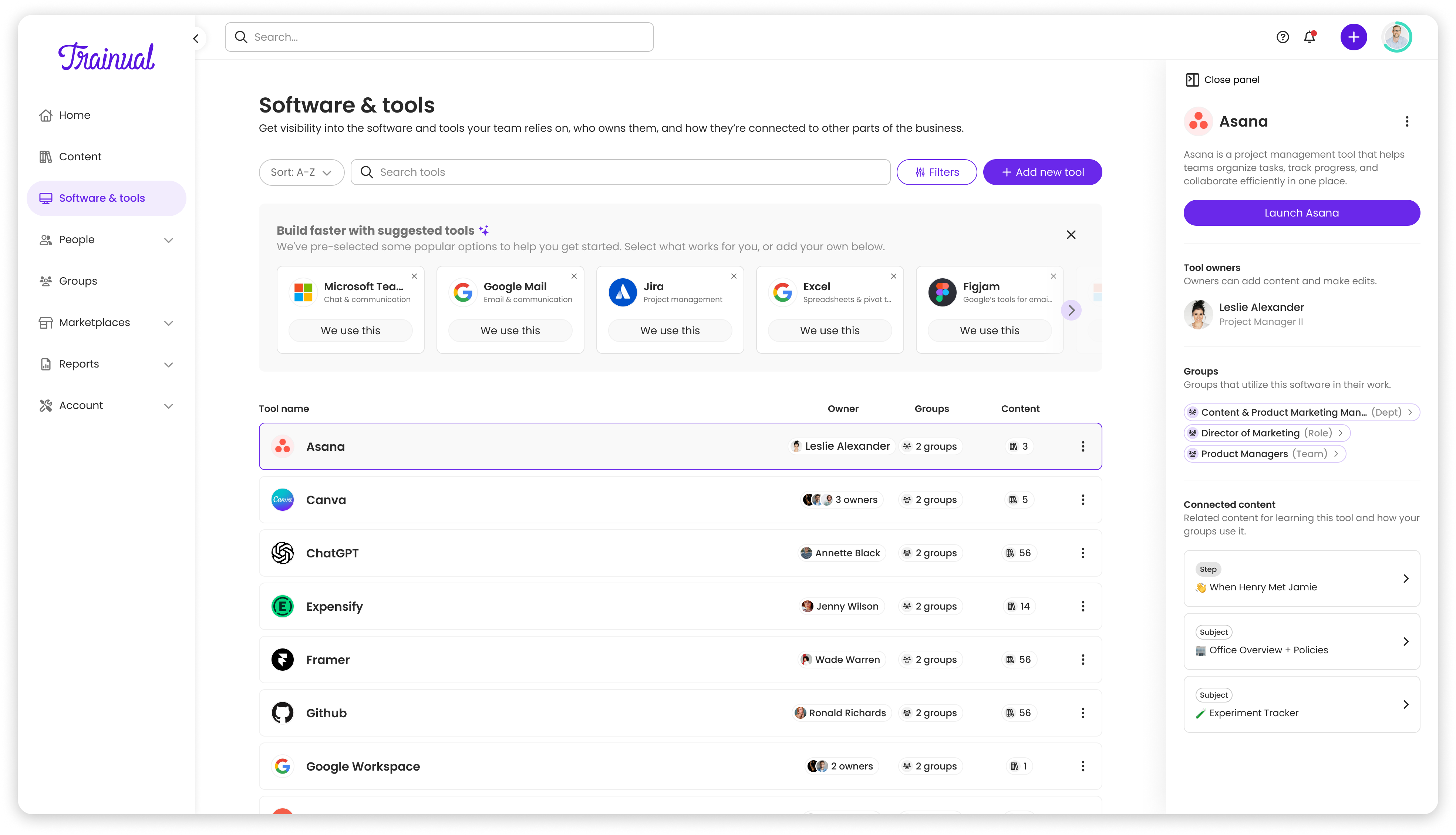Screen dimensions: 1456x835
Task: Click the purple plus create button
Action: click(1354, 37)
